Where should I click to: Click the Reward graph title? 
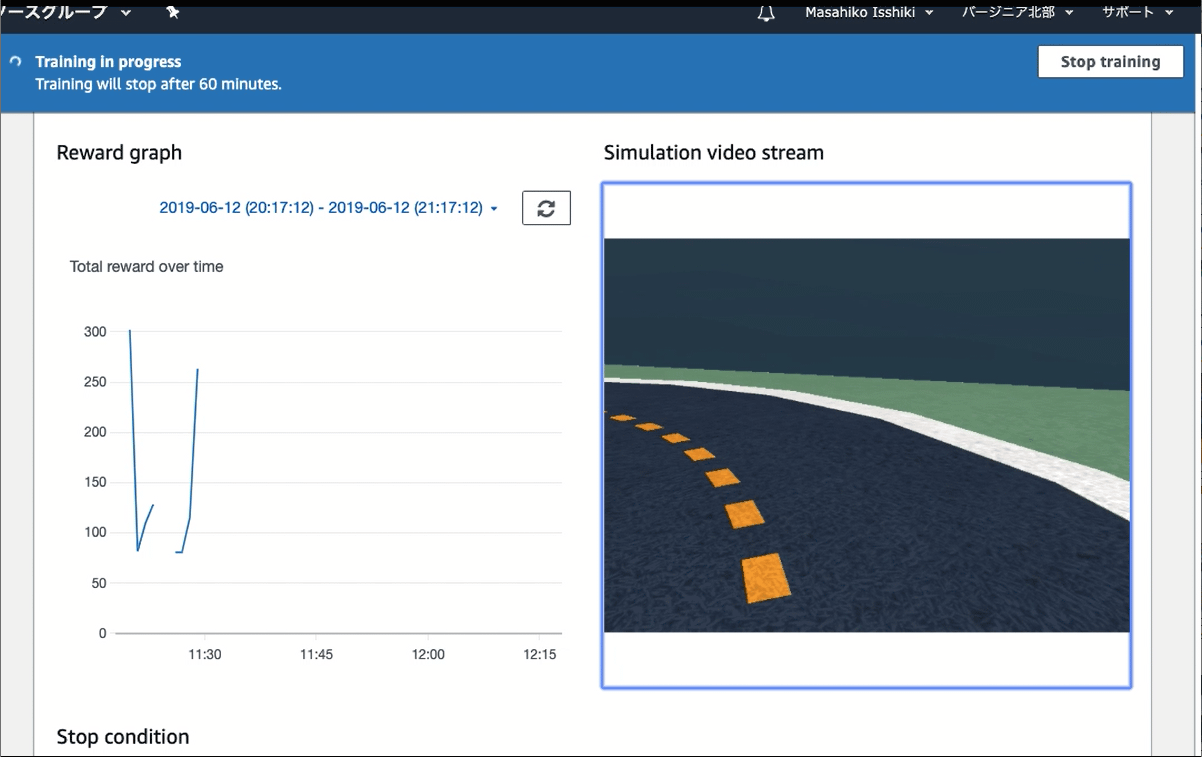119,152
